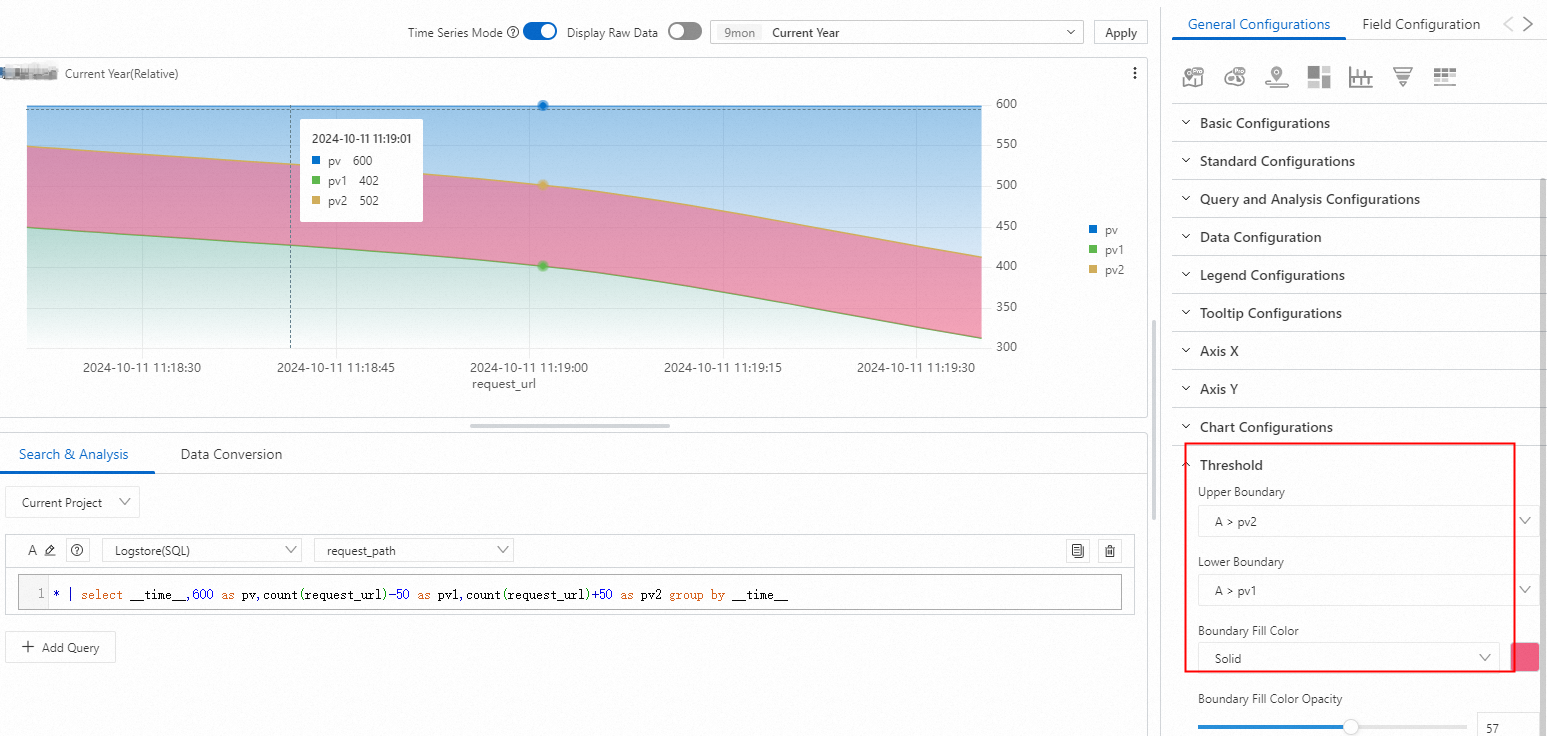Click the 'request_url' x-axis label

pos(504,384)
